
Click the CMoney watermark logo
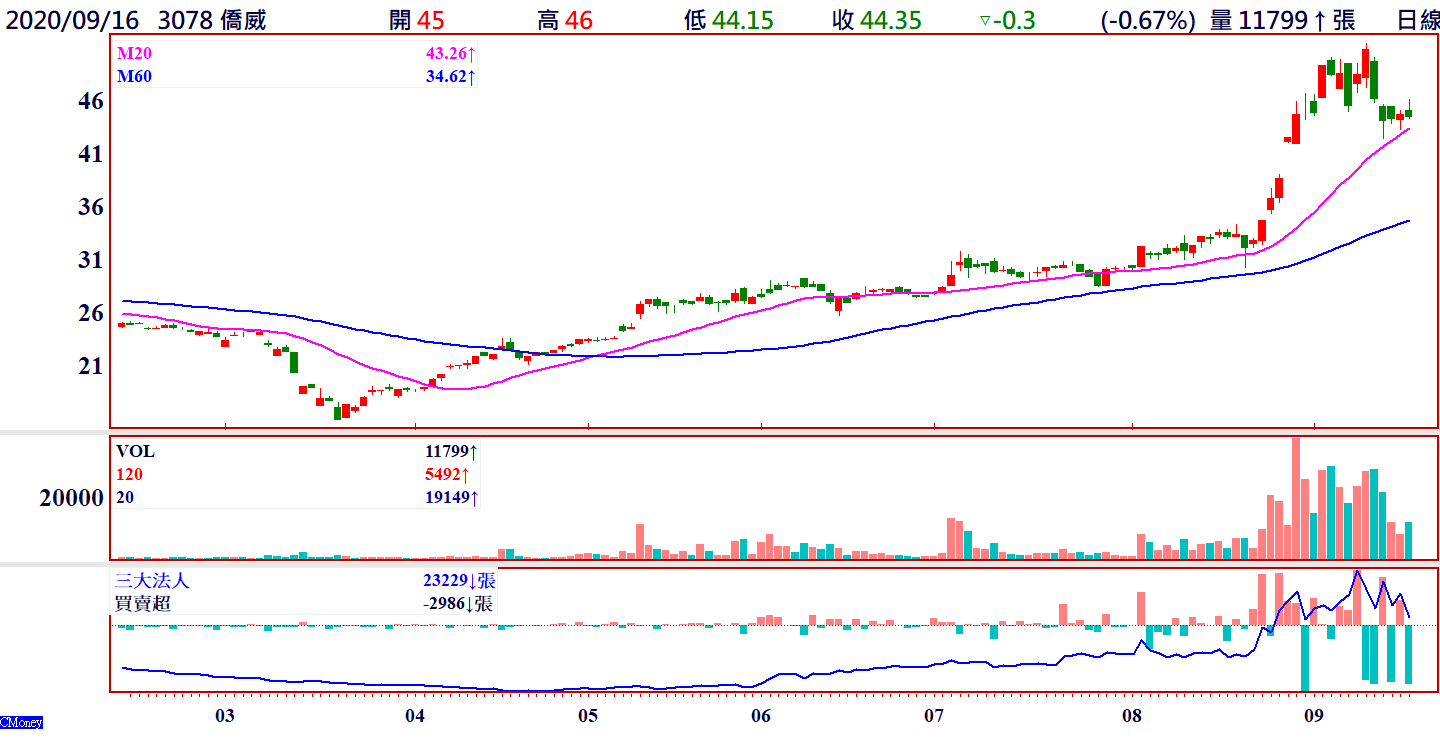point(21,722)
